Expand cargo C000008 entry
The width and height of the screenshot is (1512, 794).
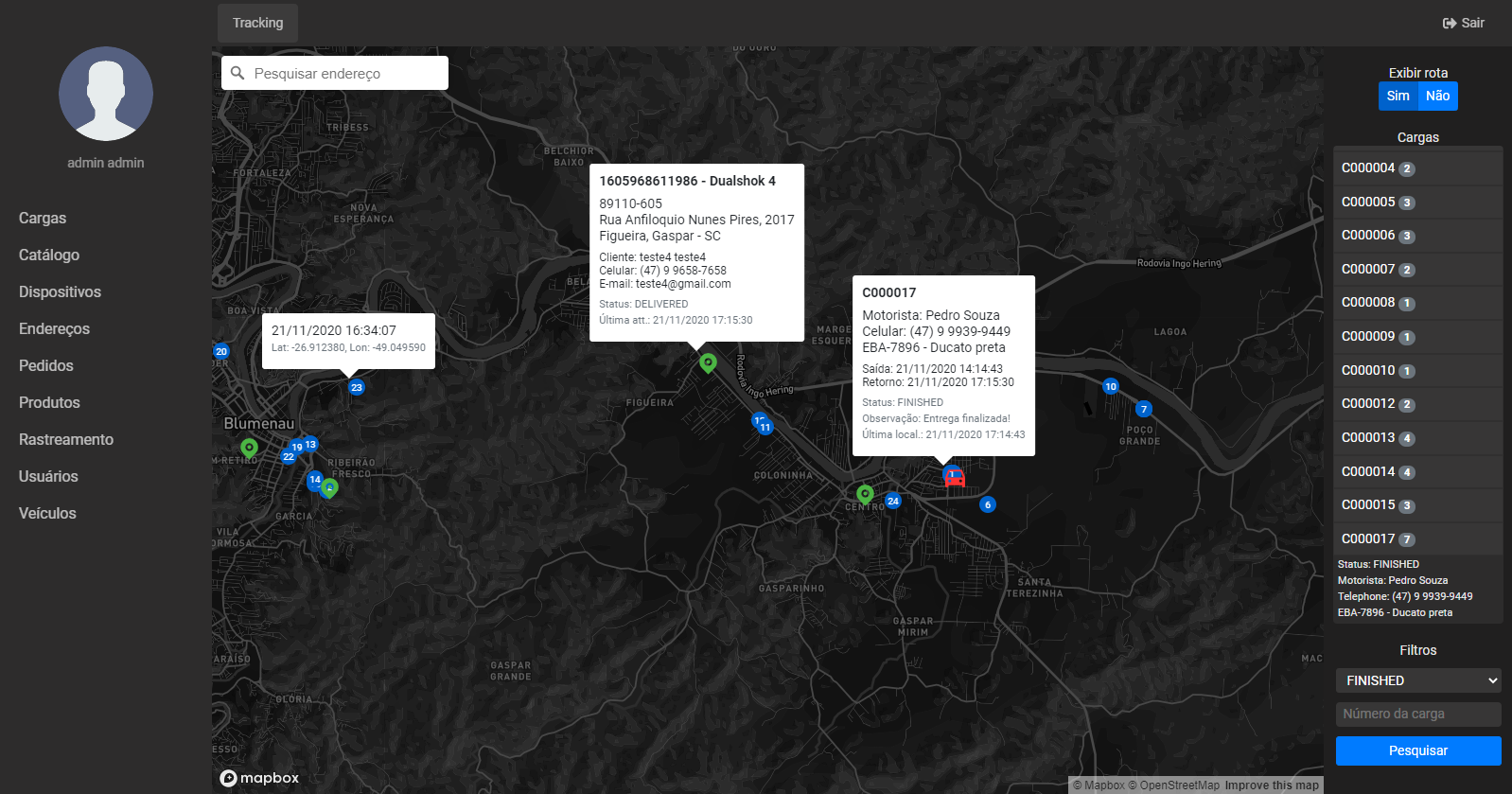[x=1418, y=302]
